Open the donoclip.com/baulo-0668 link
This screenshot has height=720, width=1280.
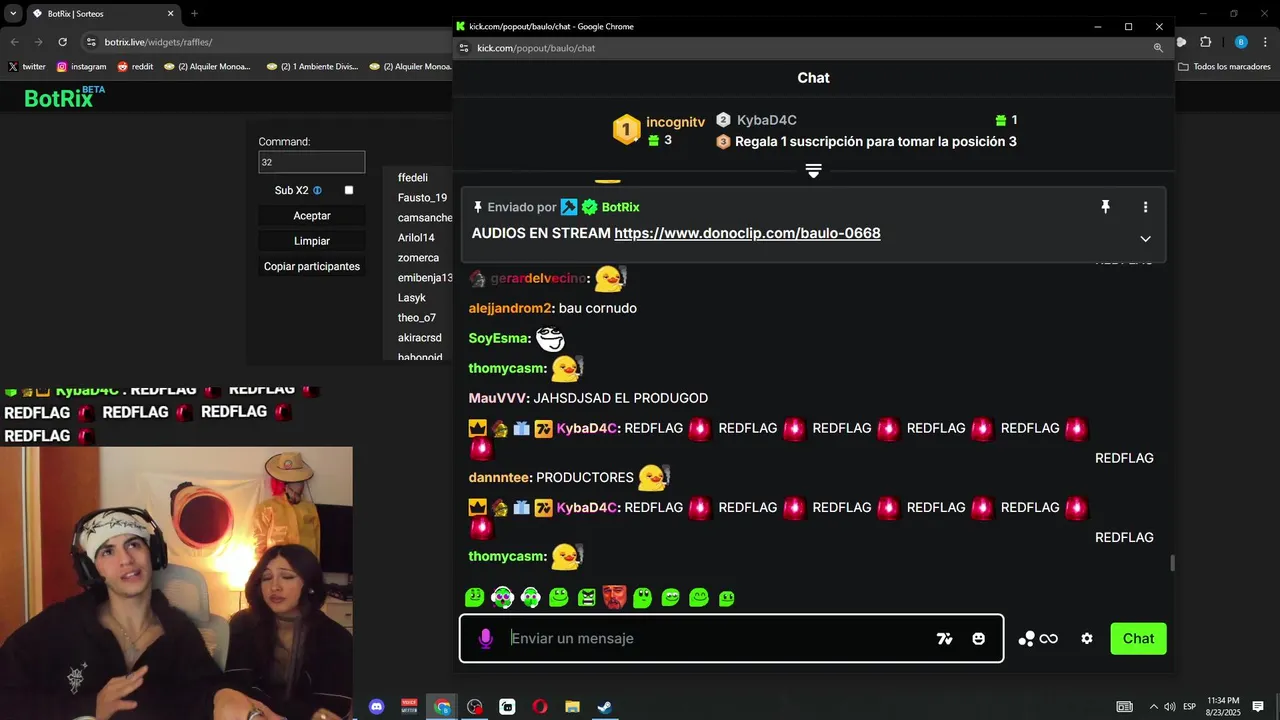(x=747, y=233)
